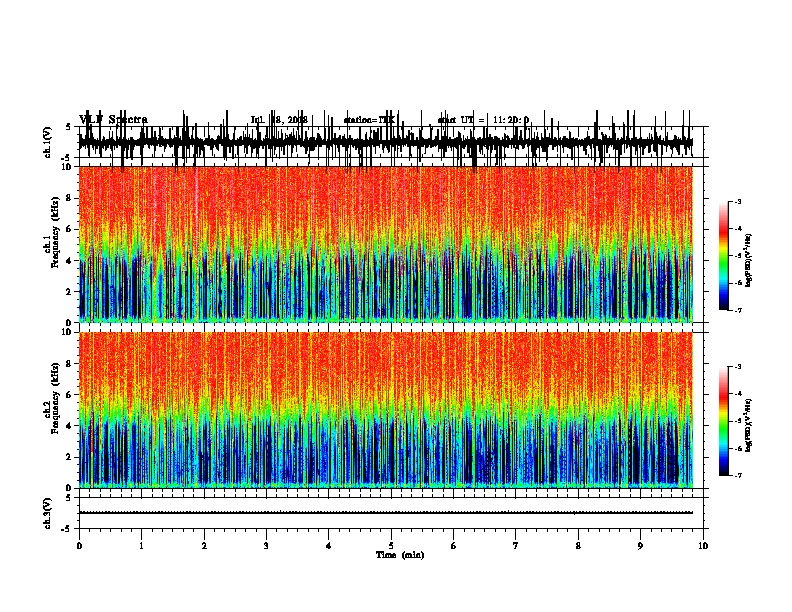Click the '8' kHz tick of ch.2 spectrogram
792x612 pixels.
69,364
